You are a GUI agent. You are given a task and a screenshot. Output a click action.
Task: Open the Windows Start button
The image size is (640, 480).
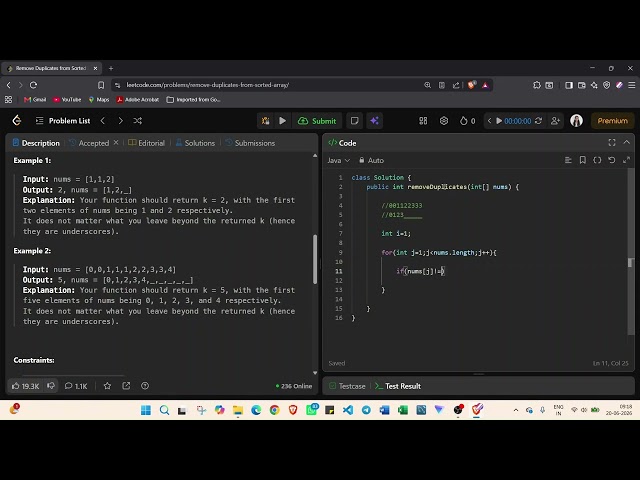pos(146,410)
